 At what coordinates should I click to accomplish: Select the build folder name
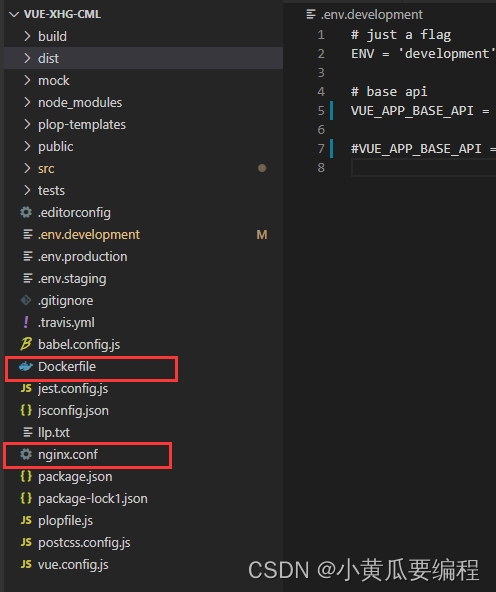coord(52,37)
